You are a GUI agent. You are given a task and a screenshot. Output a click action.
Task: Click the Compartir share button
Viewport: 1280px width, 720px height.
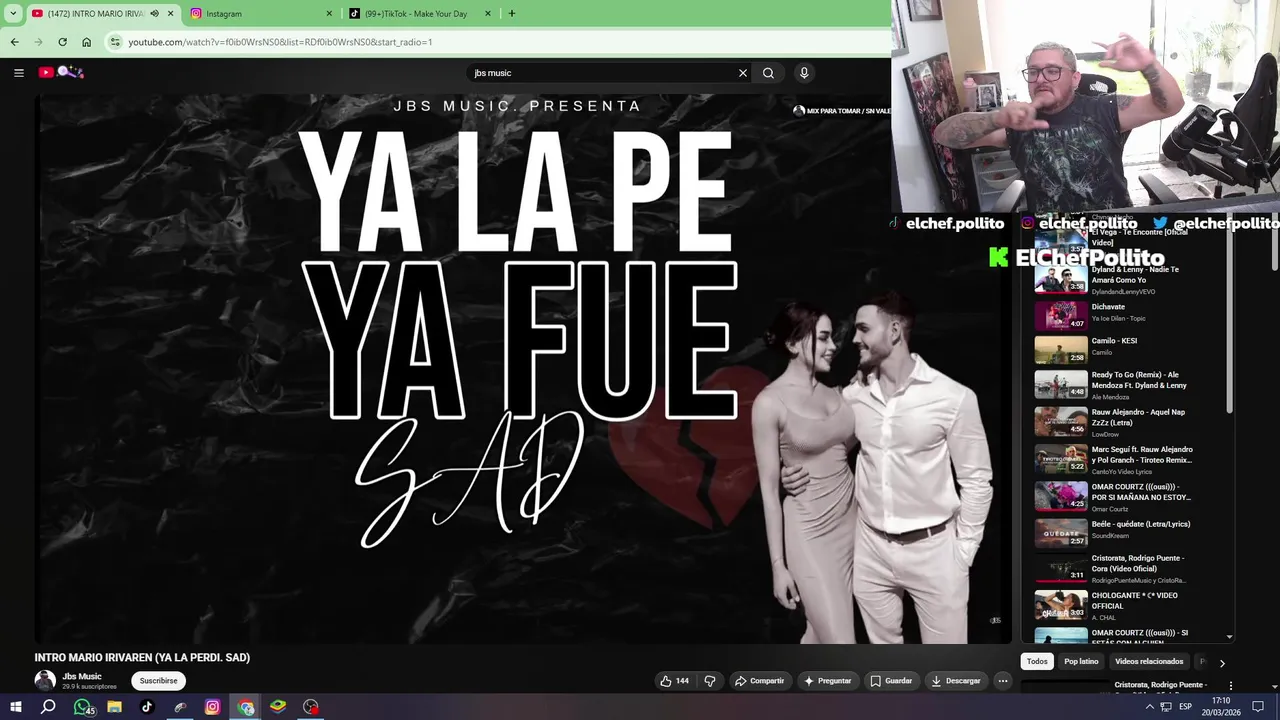(760, 681)
